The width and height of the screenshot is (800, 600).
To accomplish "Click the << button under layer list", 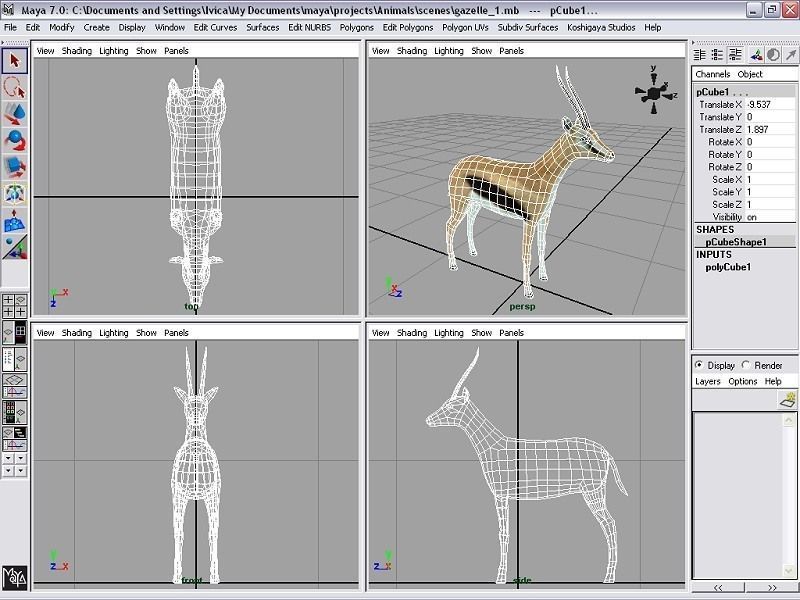I will coord(718,587).
